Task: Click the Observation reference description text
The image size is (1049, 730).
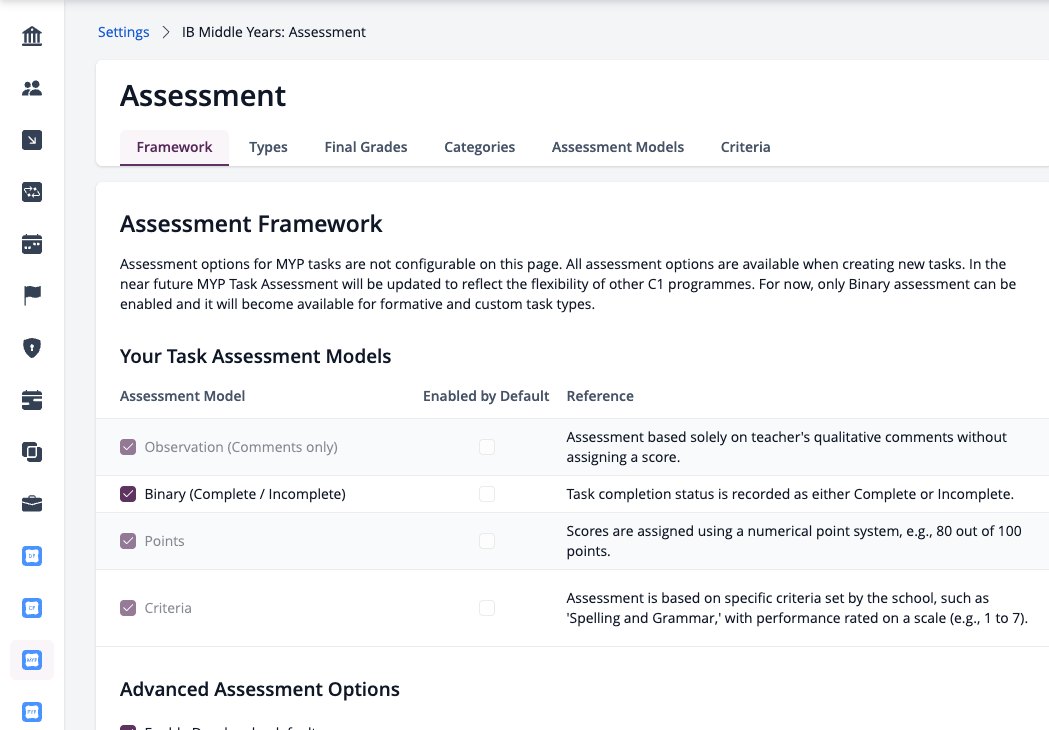Action: tap(787, 447)
